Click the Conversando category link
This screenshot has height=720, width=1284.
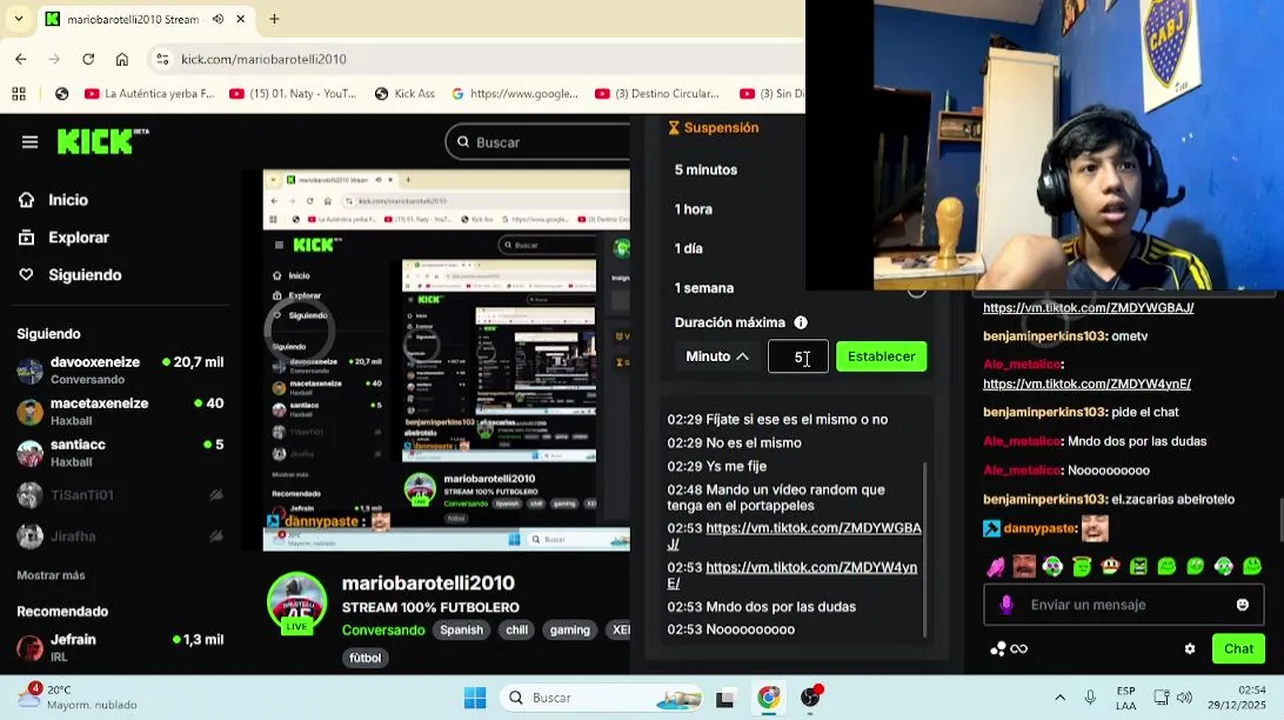tap(383, 630)
